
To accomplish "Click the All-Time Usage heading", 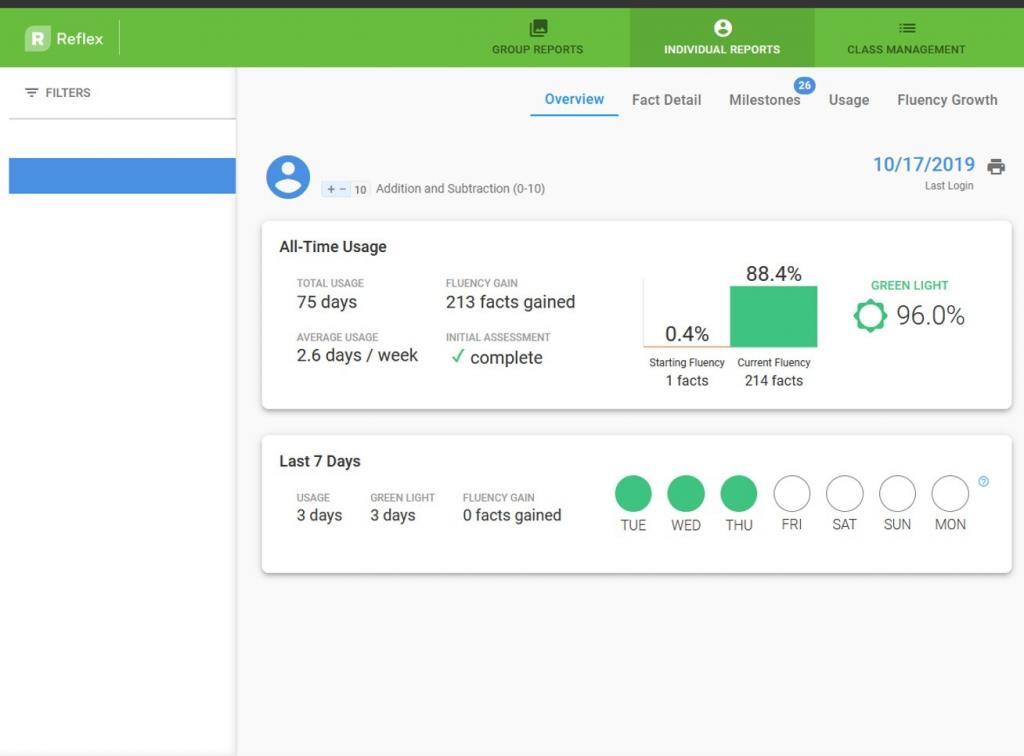I will pos(332,247).
